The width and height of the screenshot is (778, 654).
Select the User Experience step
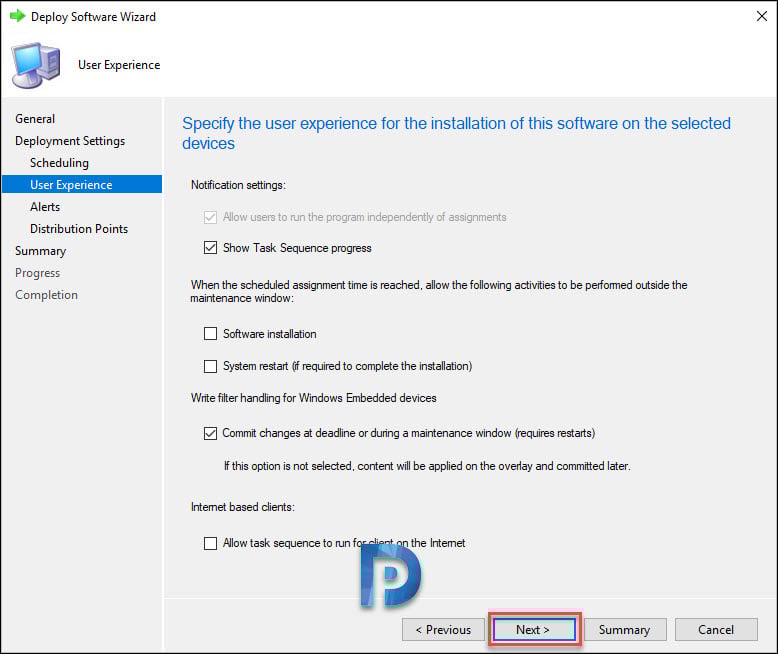[82, 184]
